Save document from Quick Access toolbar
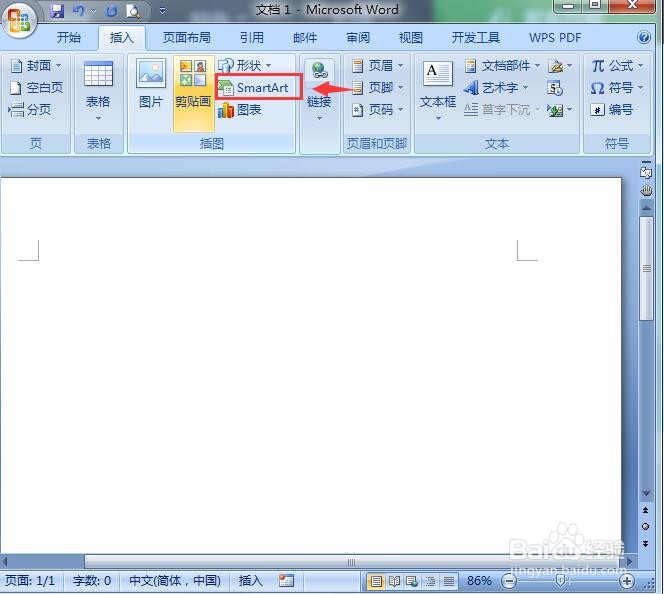The image size is (664, 594). point(57,11)
